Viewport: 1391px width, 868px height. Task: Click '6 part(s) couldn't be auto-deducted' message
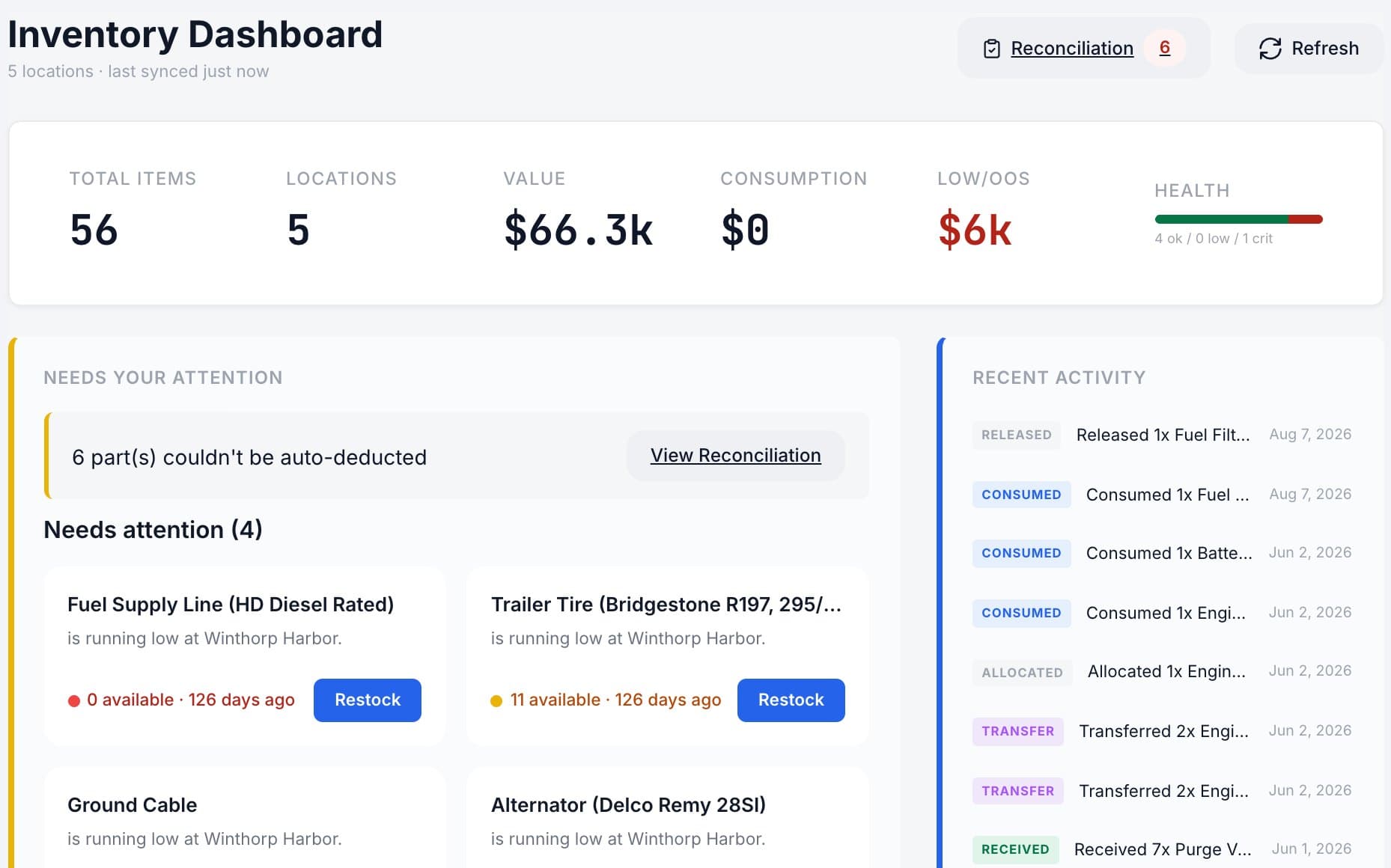[x=249, y=457]
